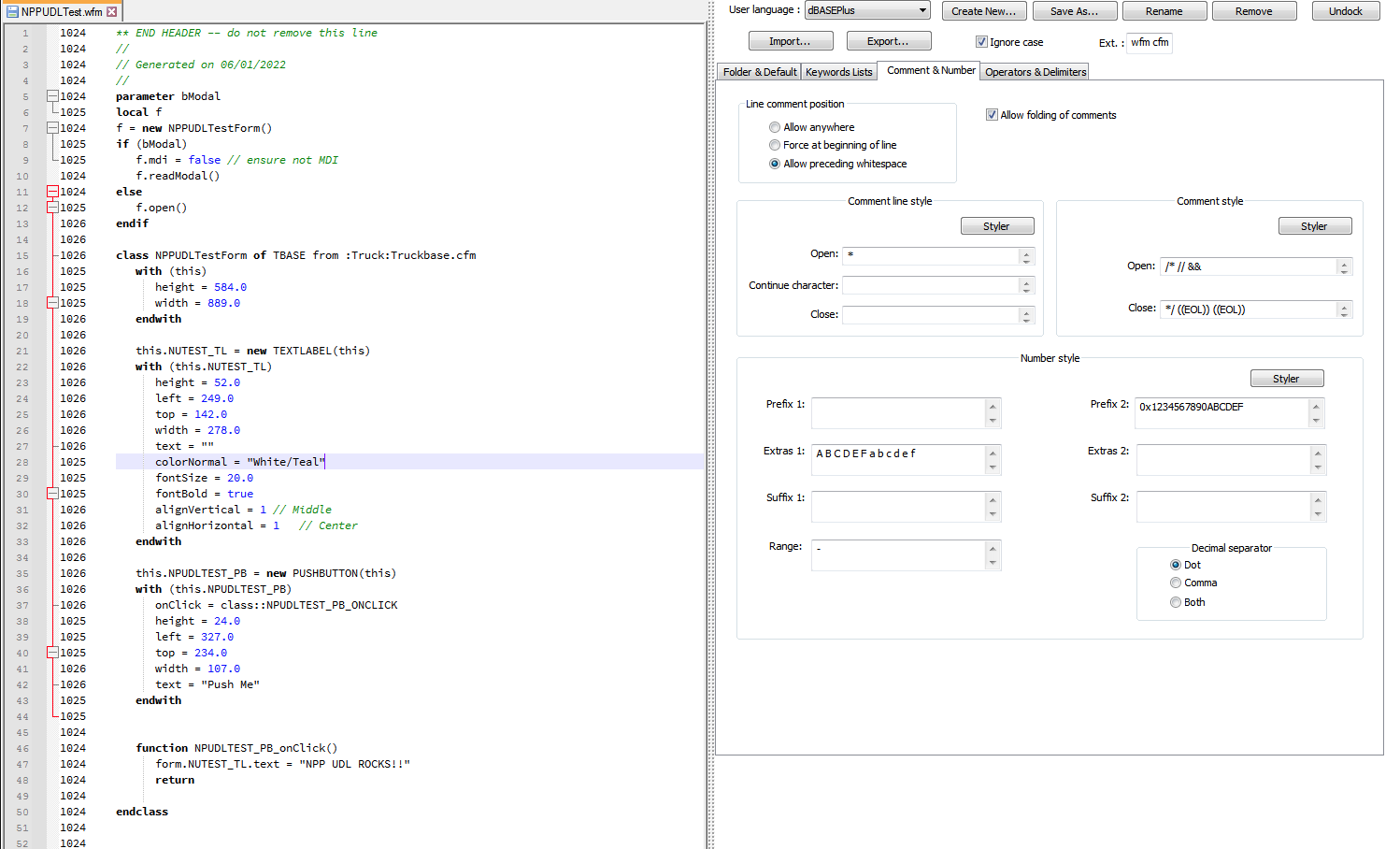This screenshot has height=849, width=1400.
Task: Click the Undock button
Action: click(1345, 11)
